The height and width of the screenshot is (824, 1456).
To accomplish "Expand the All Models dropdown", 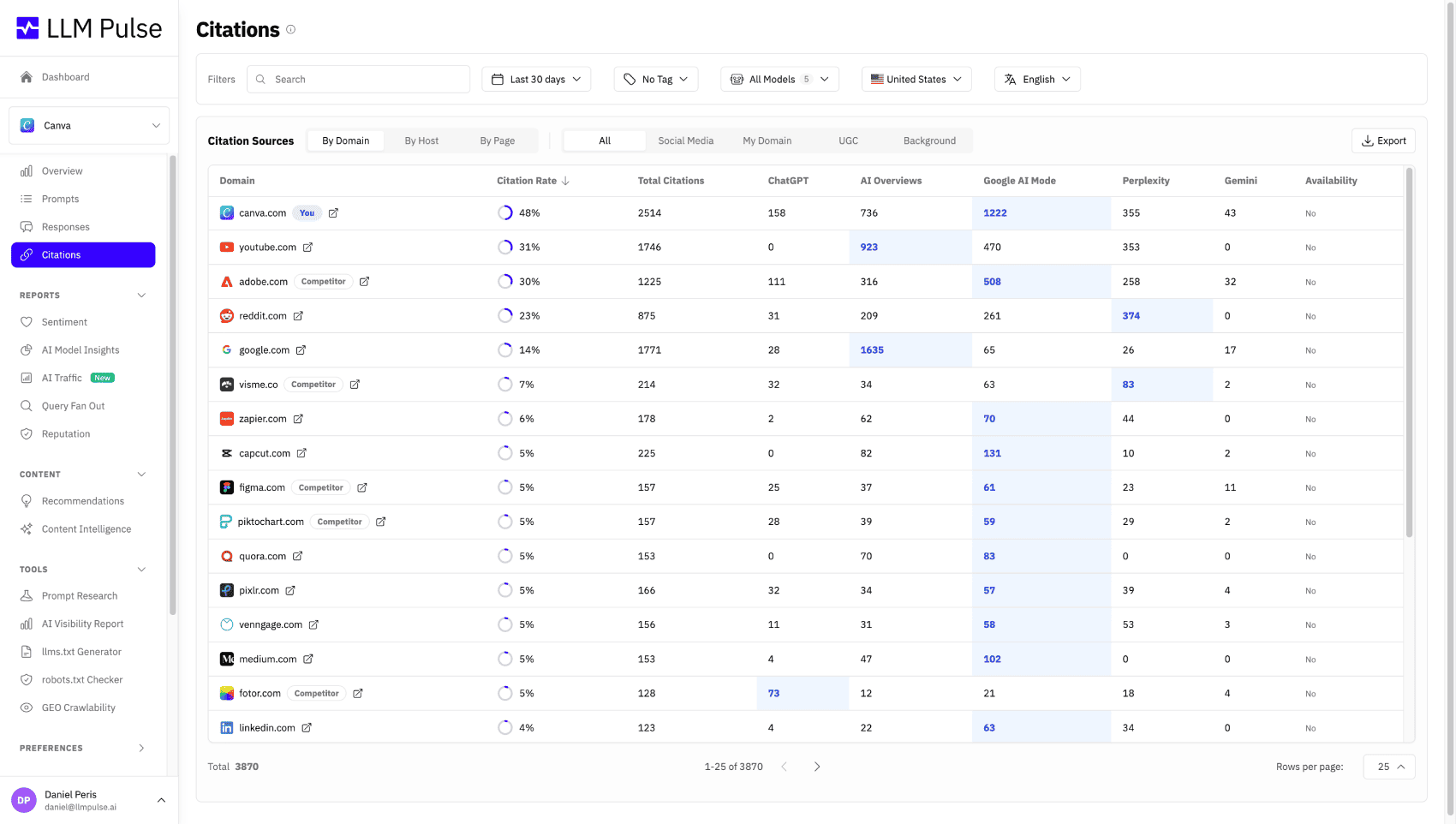I will [x=779, y=79].
